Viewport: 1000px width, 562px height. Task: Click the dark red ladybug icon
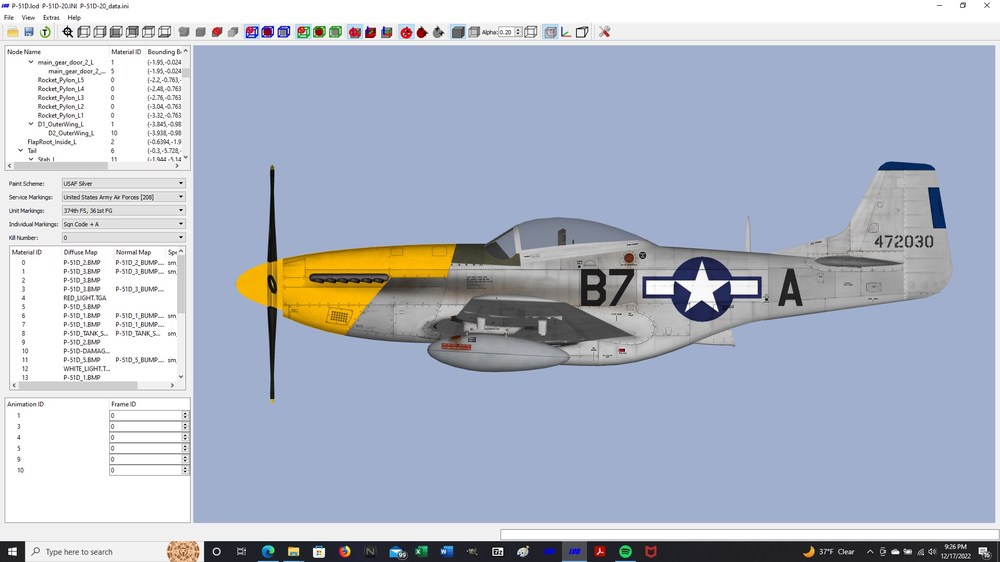pyautogui.click(x=422, y=32)
